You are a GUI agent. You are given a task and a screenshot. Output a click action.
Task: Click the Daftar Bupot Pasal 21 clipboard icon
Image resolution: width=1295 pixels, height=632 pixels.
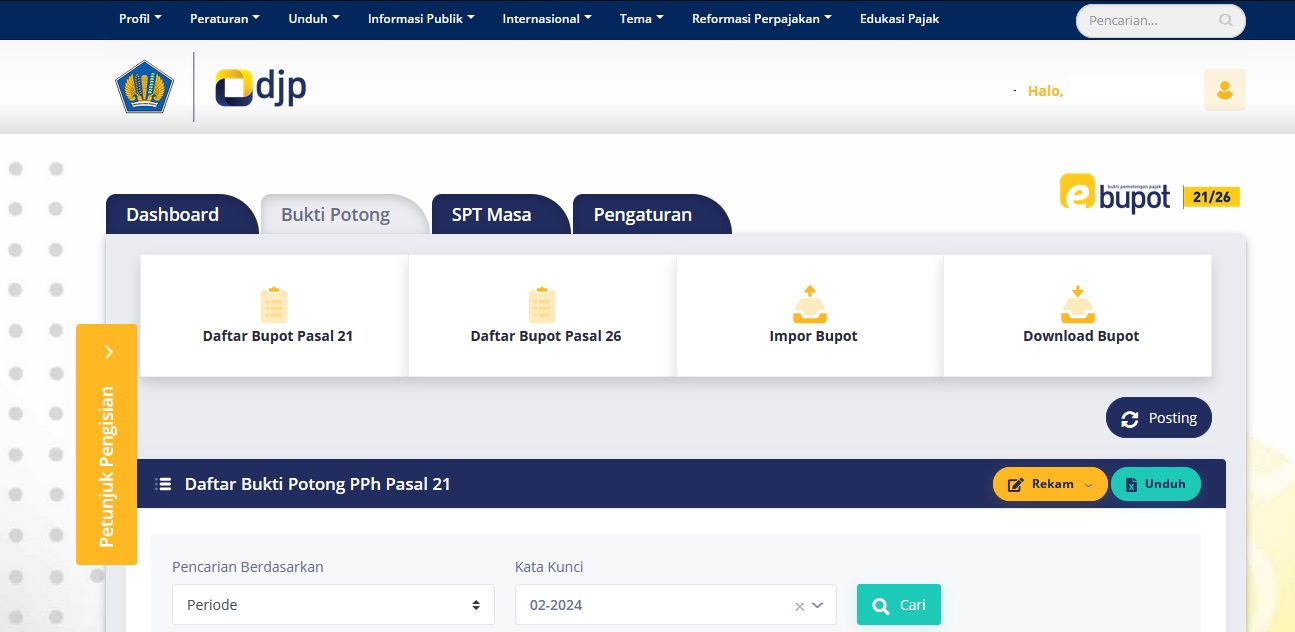(274, 304)
